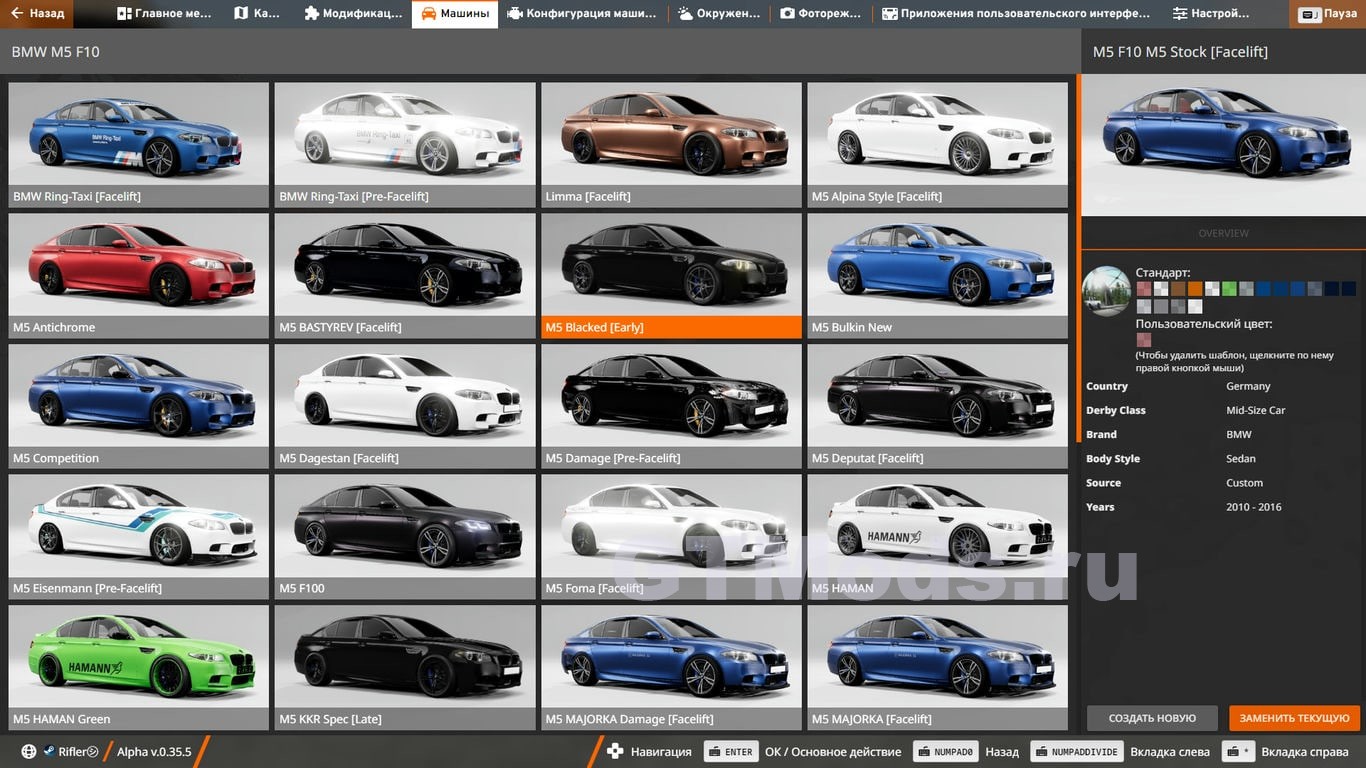Select the M5 F100 car
1366x768 pixels.
click(405, 537)
